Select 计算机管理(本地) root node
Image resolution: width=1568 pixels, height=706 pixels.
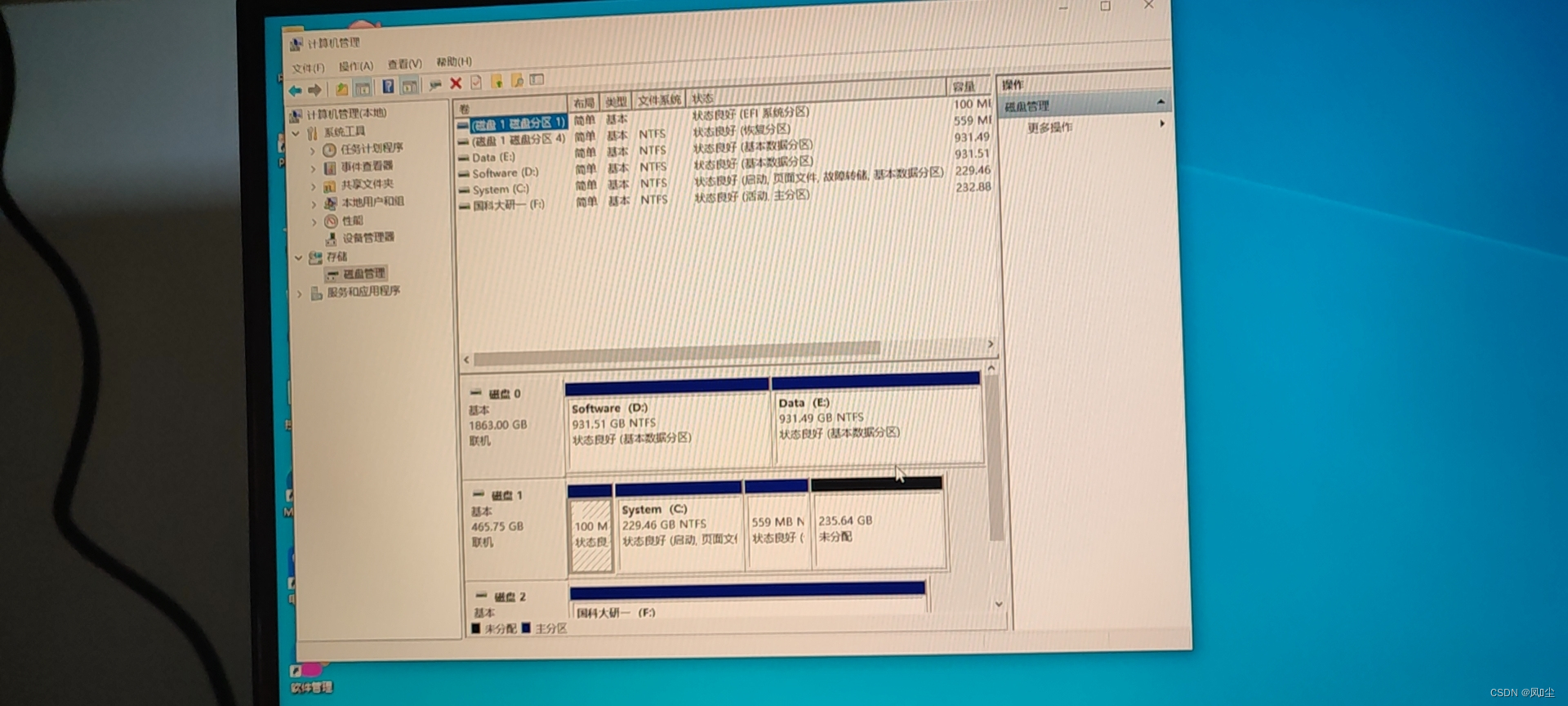click(346, 114)
